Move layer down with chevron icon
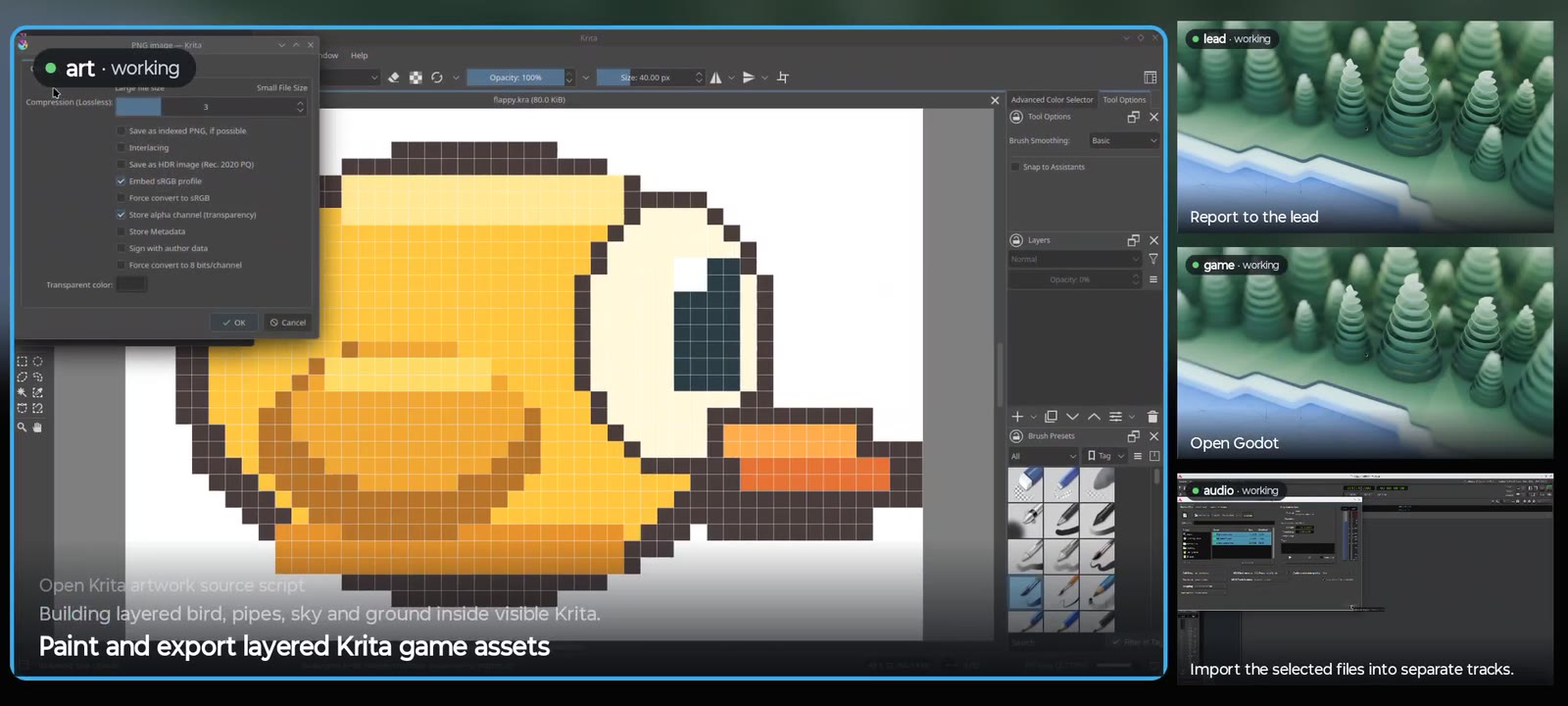Screen dimensions: 1568x706 click(x=1072, y=417)
